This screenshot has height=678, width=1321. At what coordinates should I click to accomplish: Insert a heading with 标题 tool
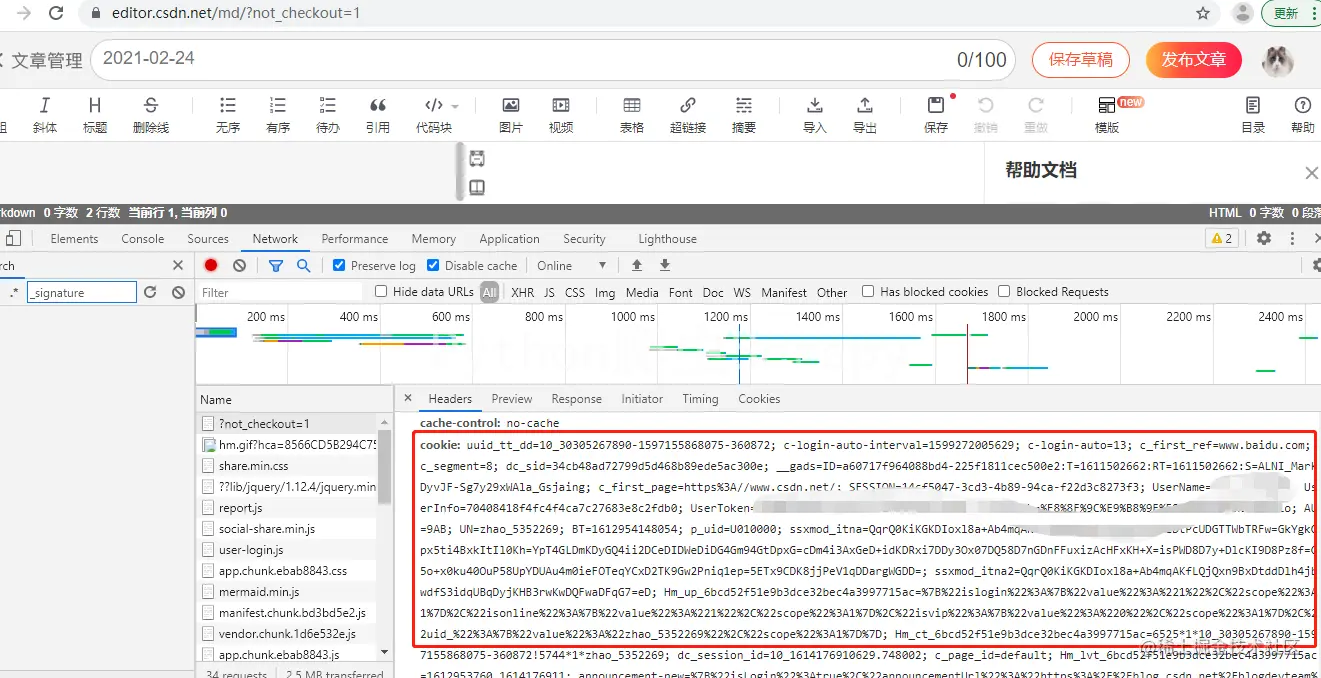pyautogui.click(x=95, y=115)
